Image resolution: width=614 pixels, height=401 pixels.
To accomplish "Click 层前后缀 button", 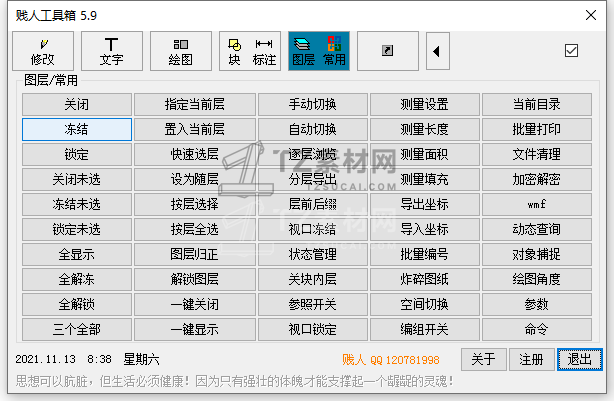I will coord(313,205).
